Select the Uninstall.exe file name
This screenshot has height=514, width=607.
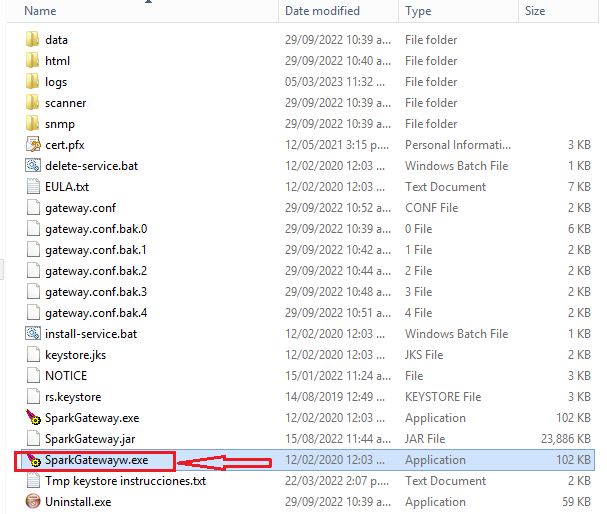(78, 502)
